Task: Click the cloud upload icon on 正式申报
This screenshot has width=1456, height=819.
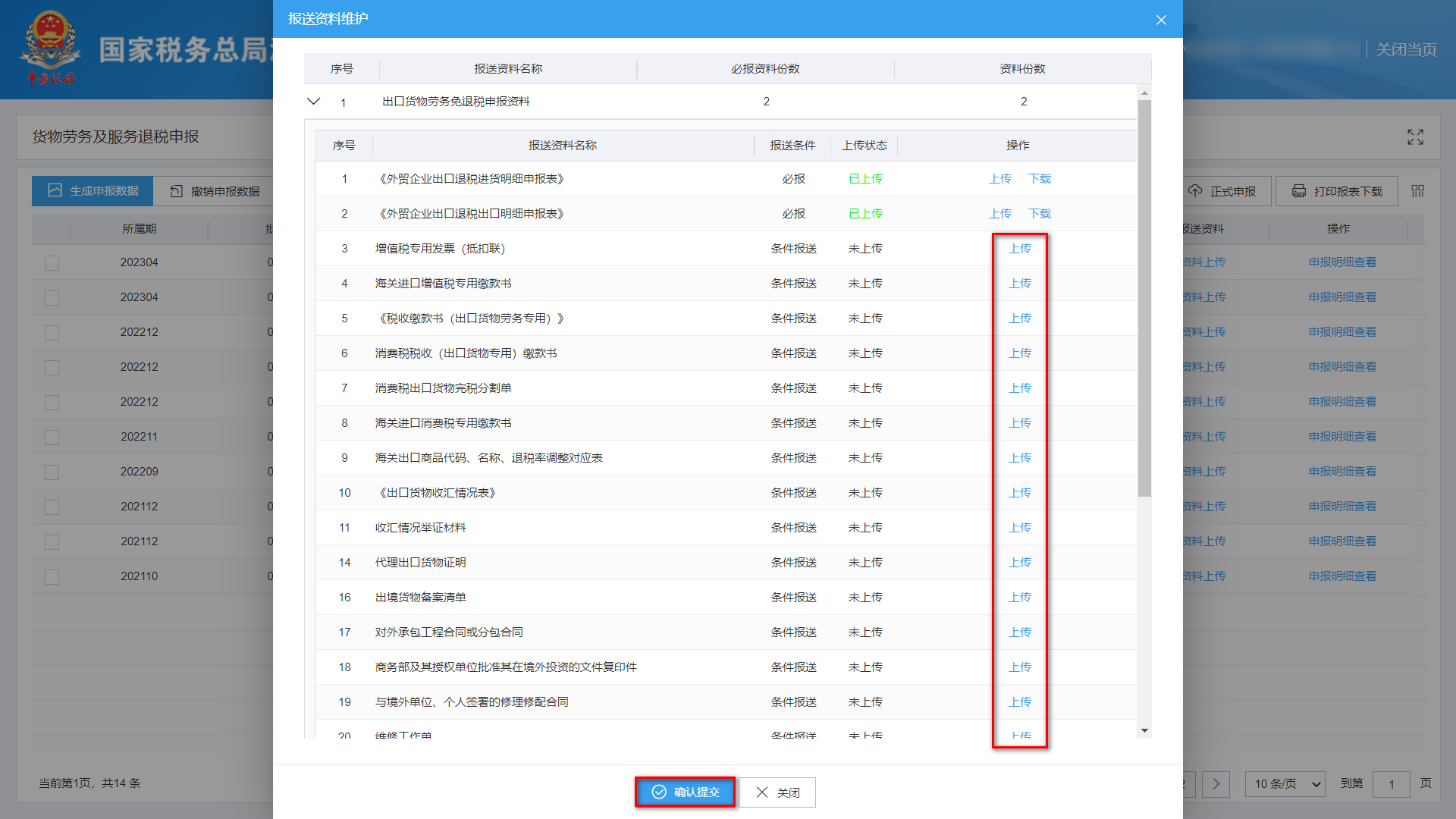Action: point(1197,191)
